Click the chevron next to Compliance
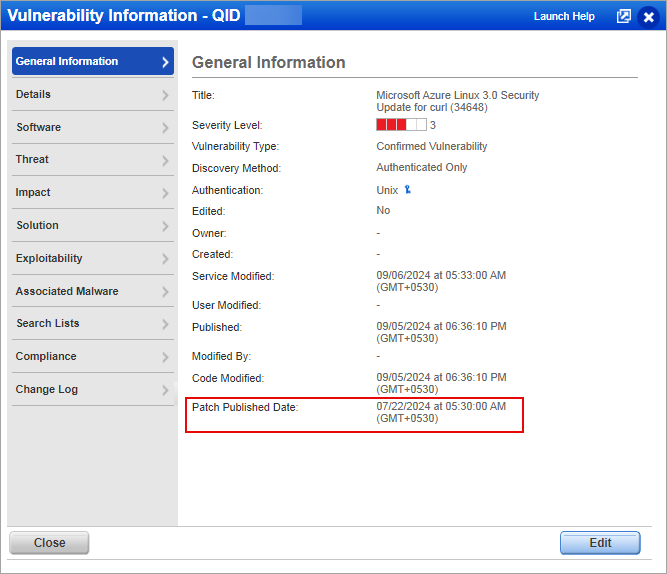Screen dimensions: 667x574 pos(165,357)
